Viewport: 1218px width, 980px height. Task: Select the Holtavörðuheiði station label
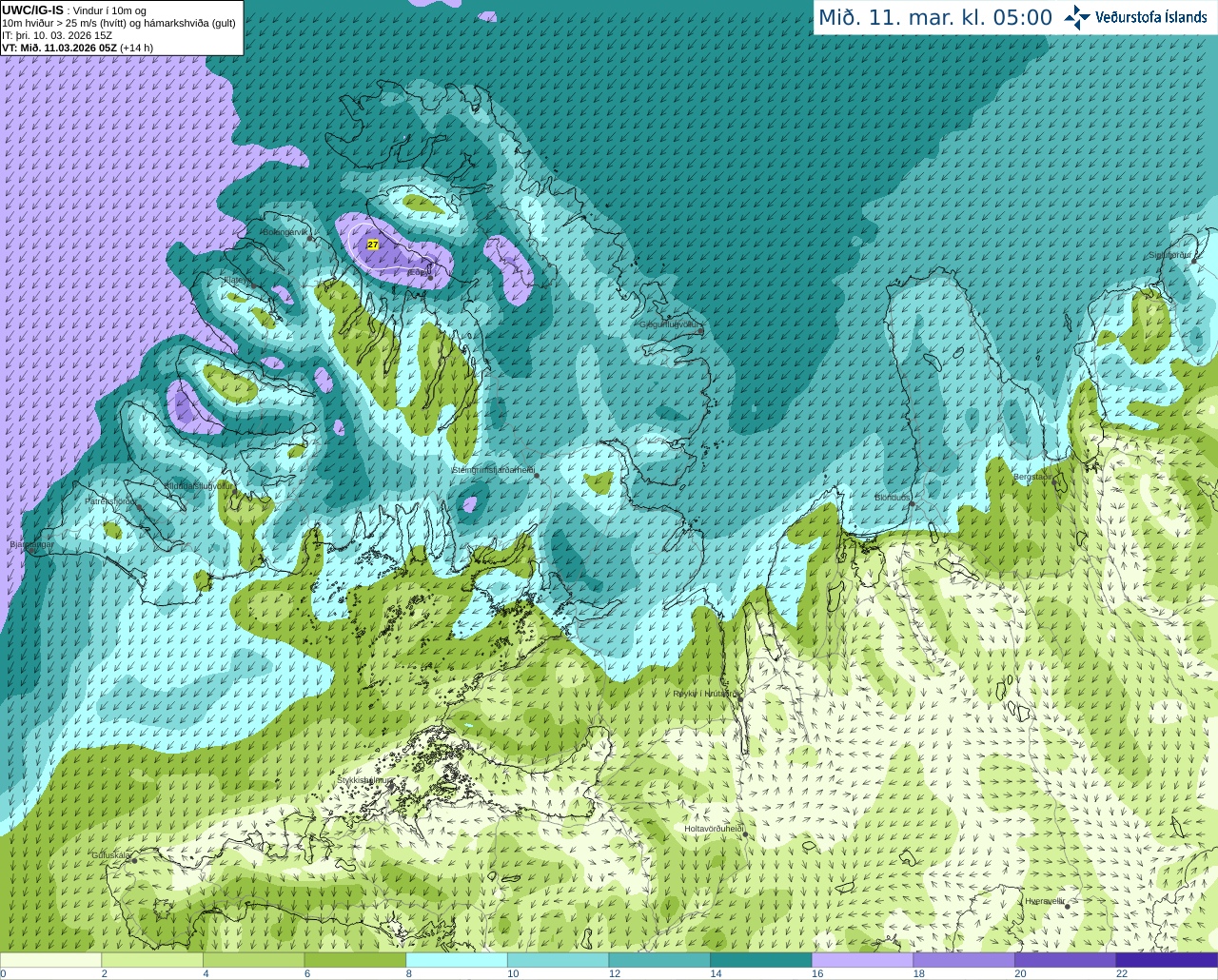click(x=714, y=829)
